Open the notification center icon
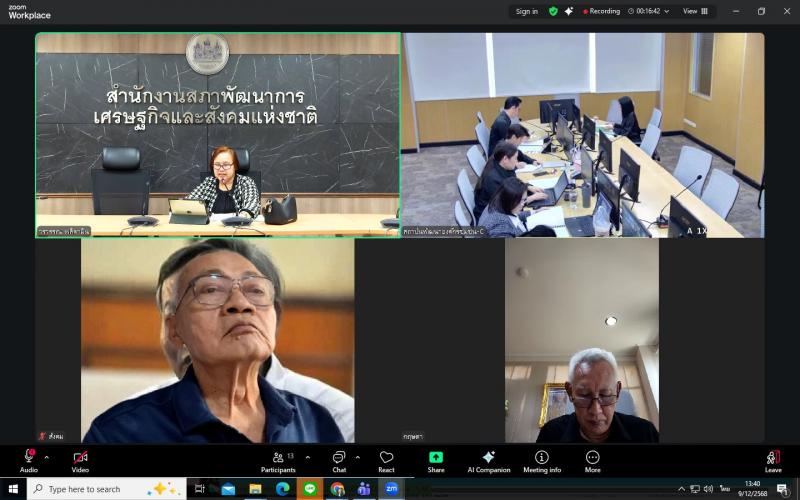The image size is (800, 500). pos(783,489)
